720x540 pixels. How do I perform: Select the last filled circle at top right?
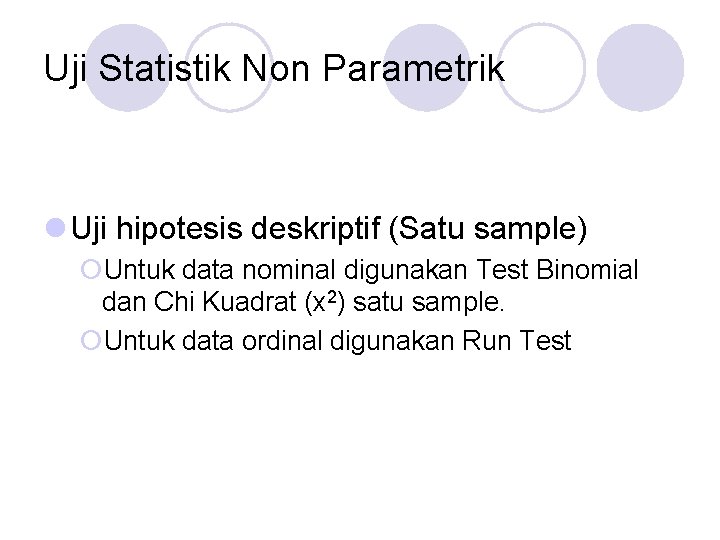pos(640,68)
